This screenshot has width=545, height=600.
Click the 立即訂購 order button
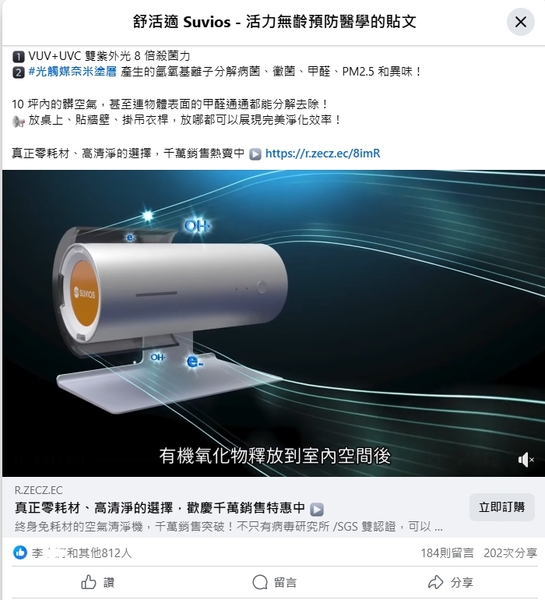(x=502, y=507)
